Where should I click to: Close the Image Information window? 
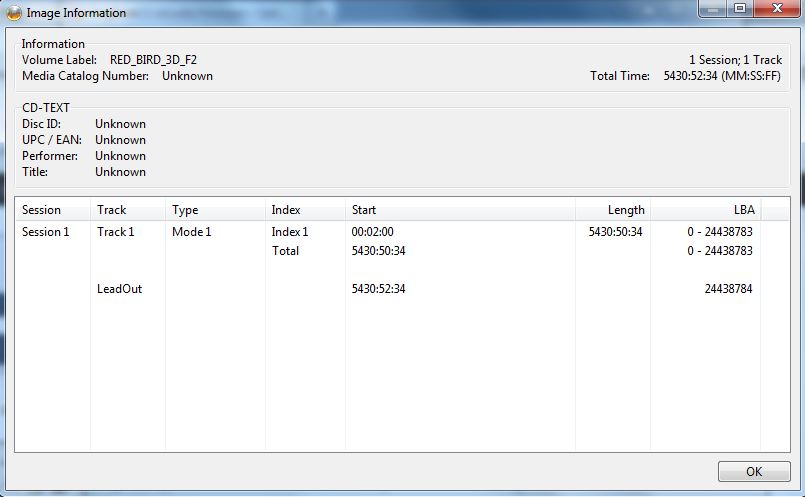[x=777, y=9]
